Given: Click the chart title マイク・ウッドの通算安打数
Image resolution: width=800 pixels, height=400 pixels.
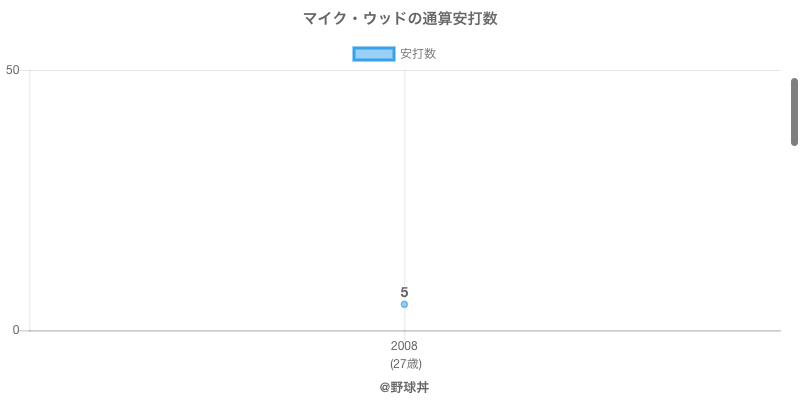Looking at the screenshot, I should [x=400, y=19].
